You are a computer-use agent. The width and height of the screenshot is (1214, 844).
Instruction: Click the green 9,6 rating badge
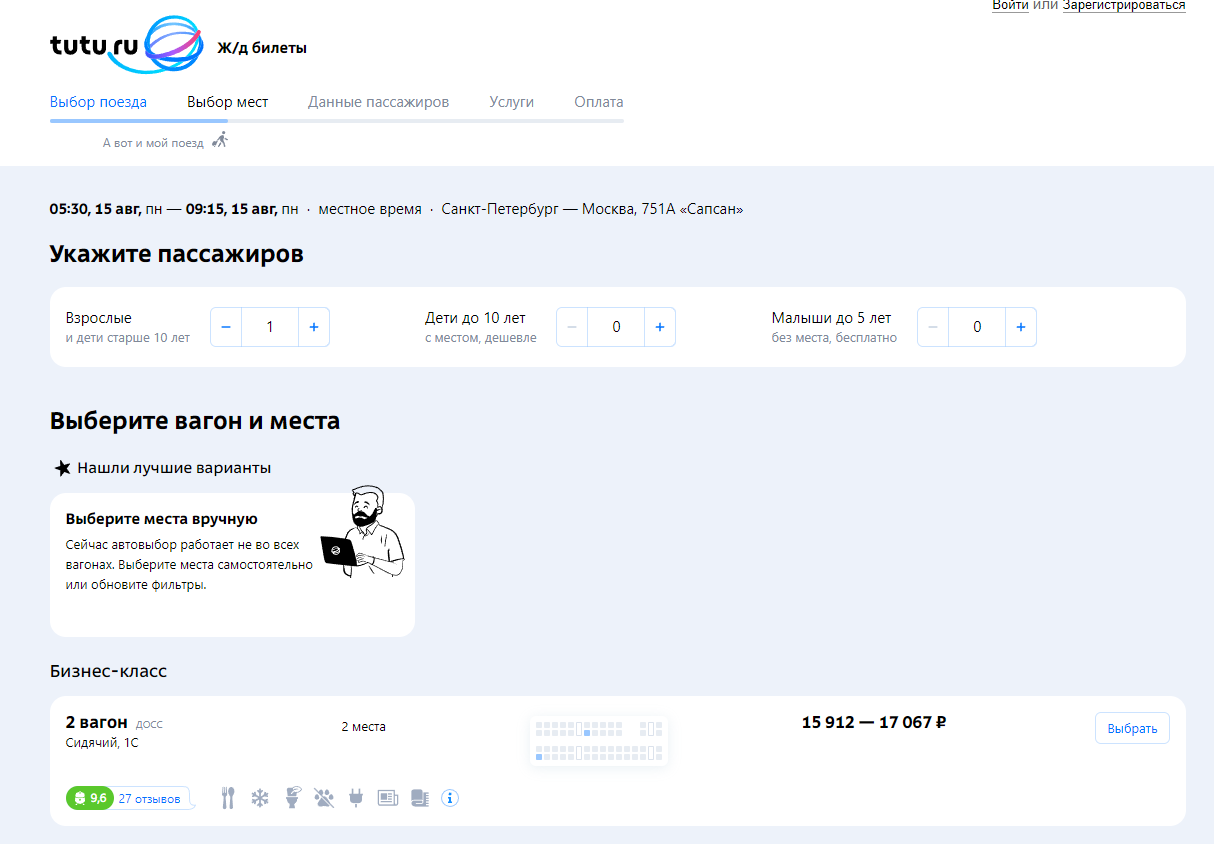click(90, 798)
